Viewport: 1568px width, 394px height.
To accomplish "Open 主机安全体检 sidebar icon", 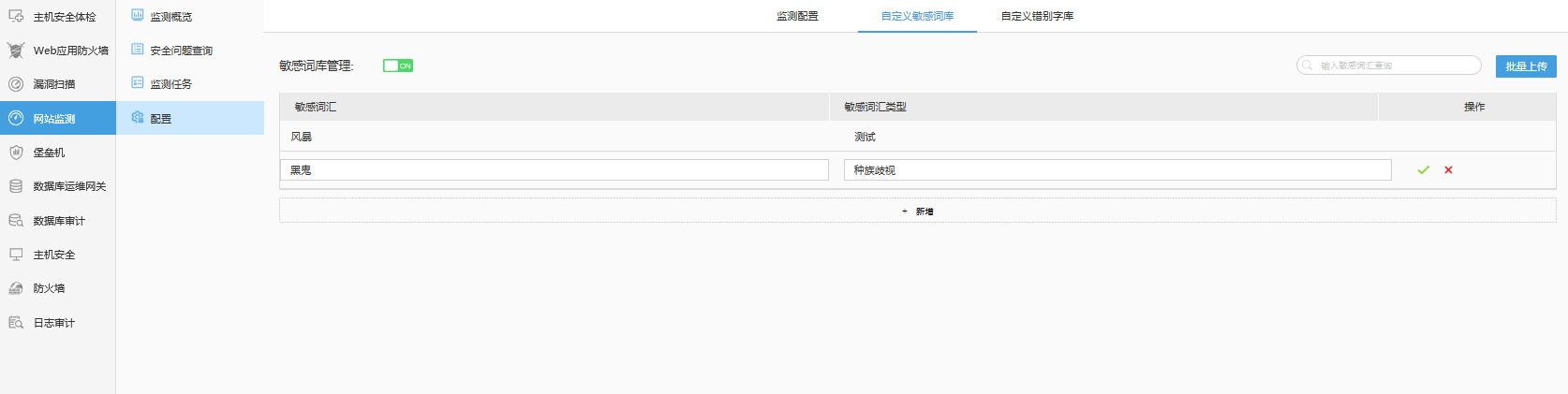I will (x=16, y=17).
